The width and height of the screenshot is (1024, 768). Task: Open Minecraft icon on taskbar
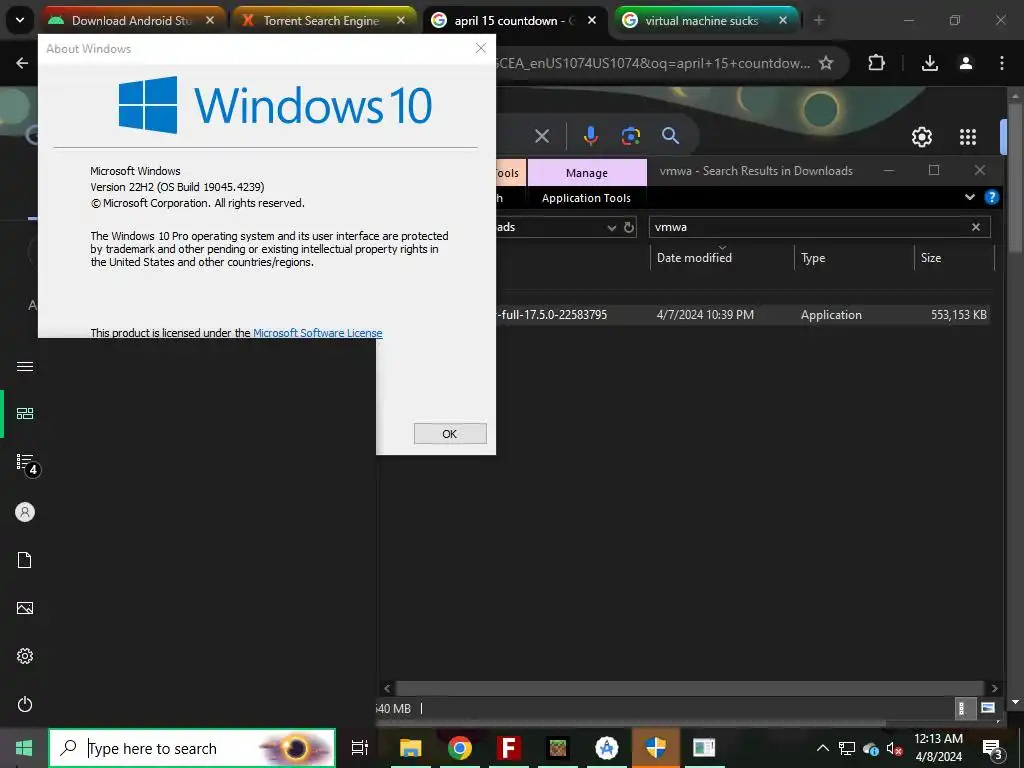[558, 748]
